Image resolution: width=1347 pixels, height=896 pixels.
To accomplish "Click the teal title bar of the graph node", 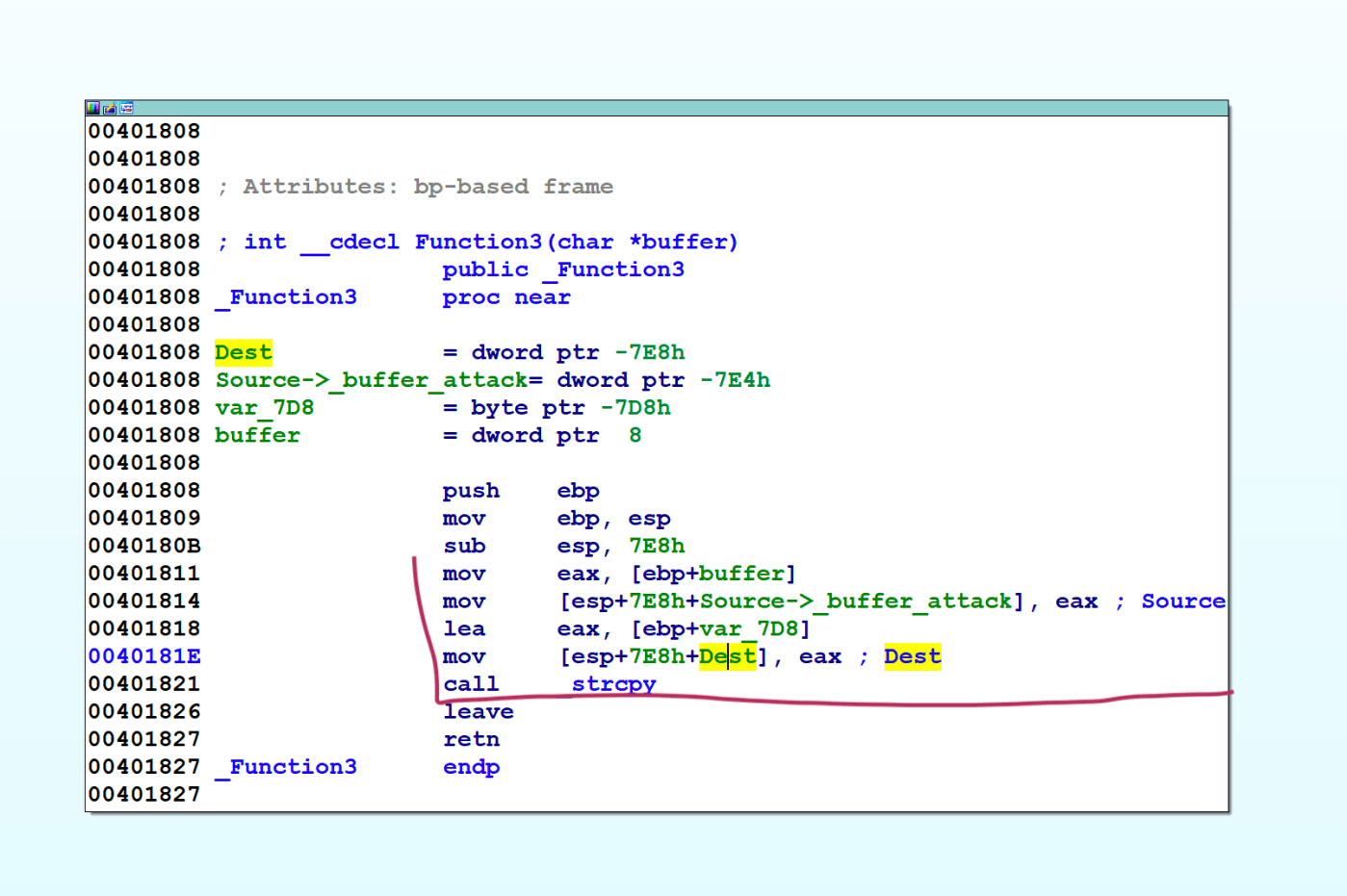I will tap(674, 108).
